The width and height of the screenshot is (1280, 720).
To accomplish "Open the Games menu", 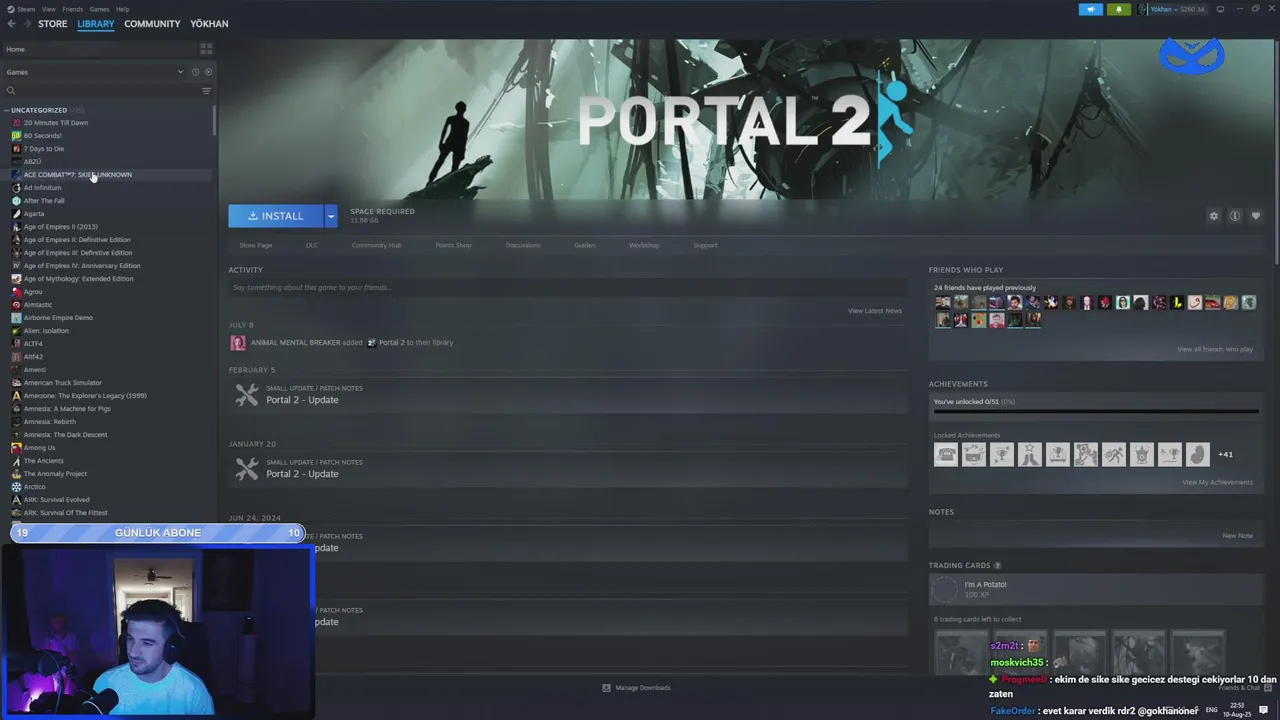I will pos(99,9).
